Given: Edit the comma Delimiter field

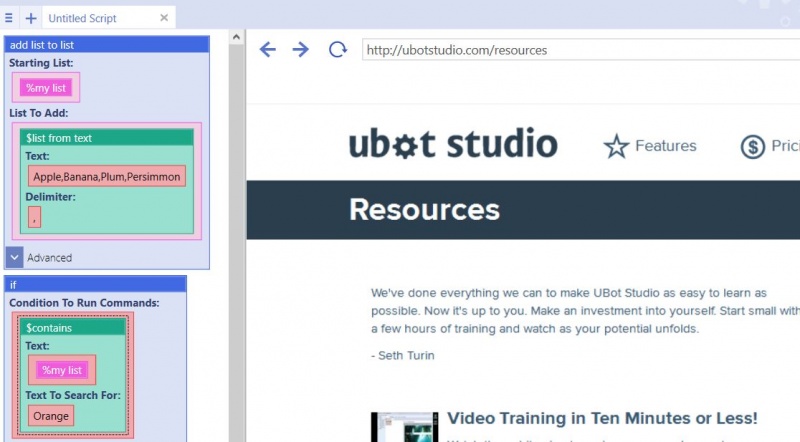Looking at the screenshot, I should tap(34, 217).
